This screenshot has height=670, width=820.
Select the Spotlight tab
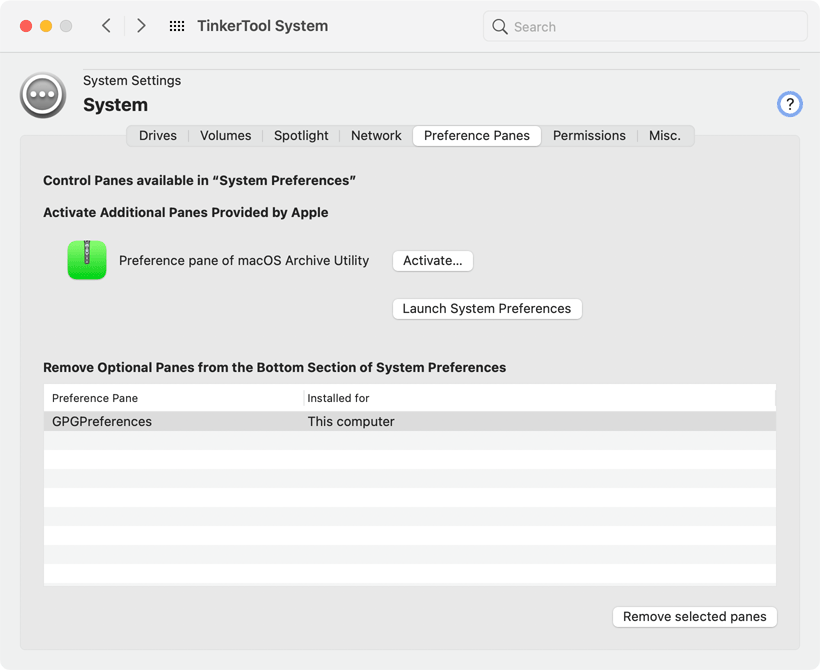pos(301,136)
